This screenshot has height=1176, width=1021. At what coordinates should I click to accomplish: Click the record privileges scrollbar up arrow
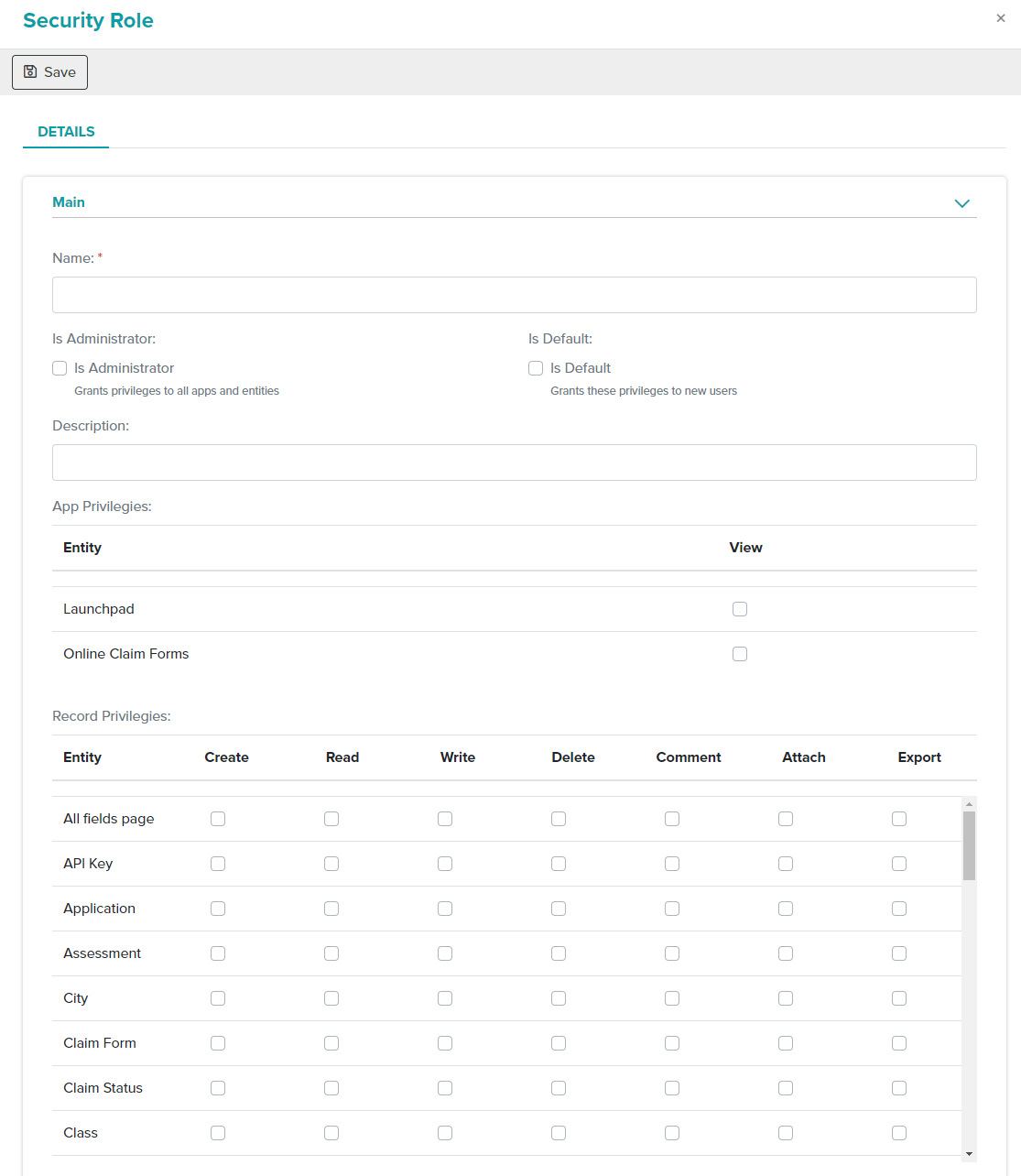pyautogui.click(x=969, y=804)
